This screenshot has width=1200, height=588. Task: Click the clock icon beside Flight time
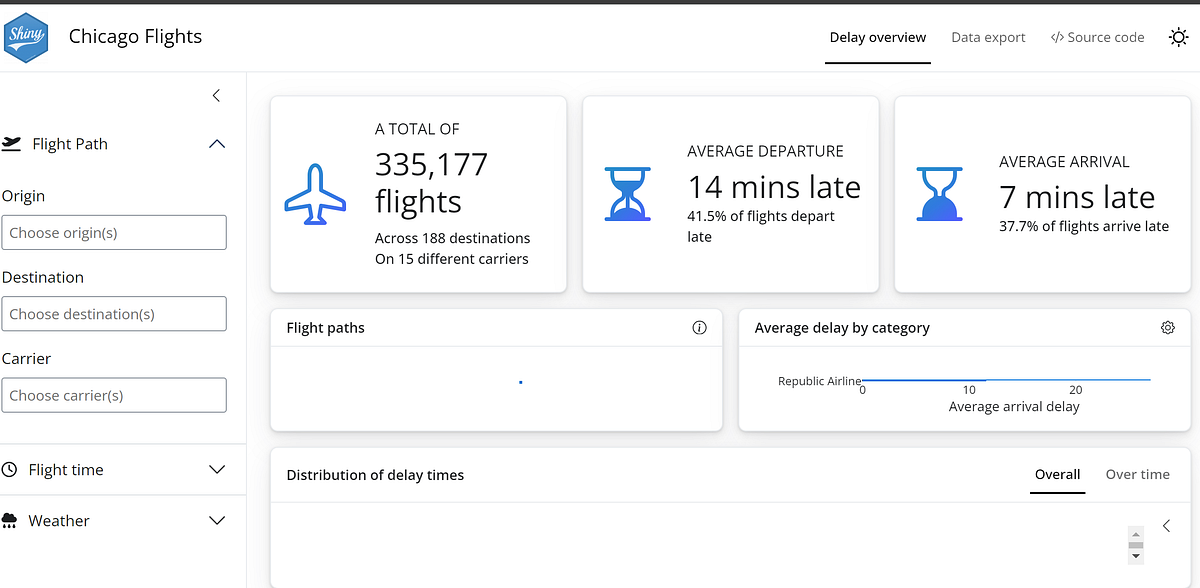click(x=10, y=469)
